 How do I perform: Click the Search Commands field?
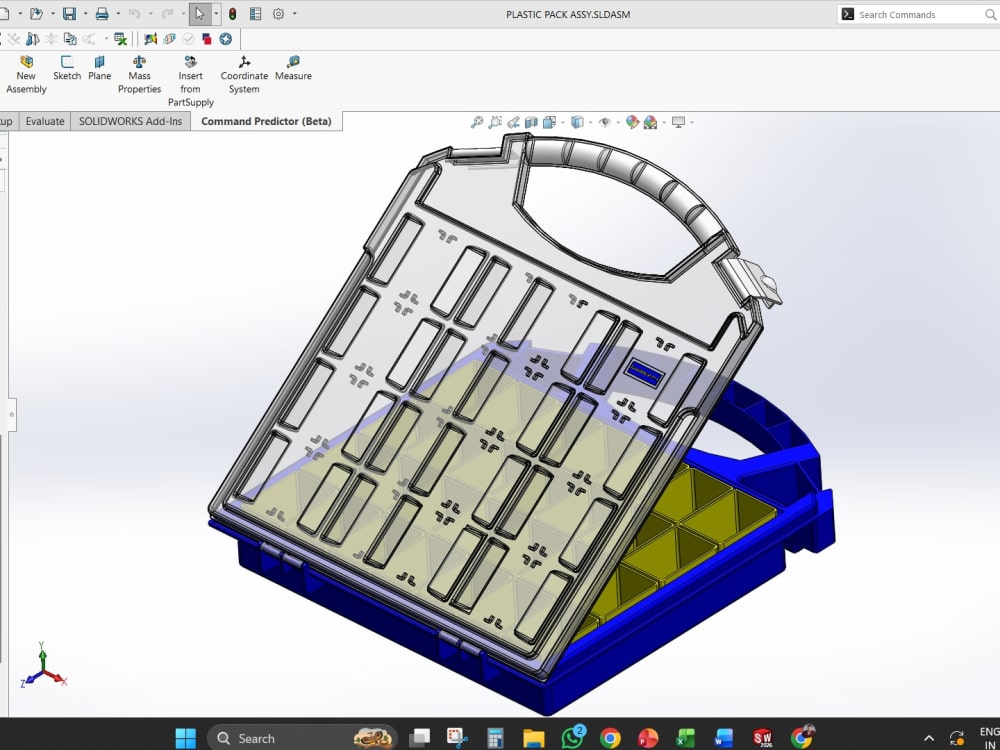point(920,14)
